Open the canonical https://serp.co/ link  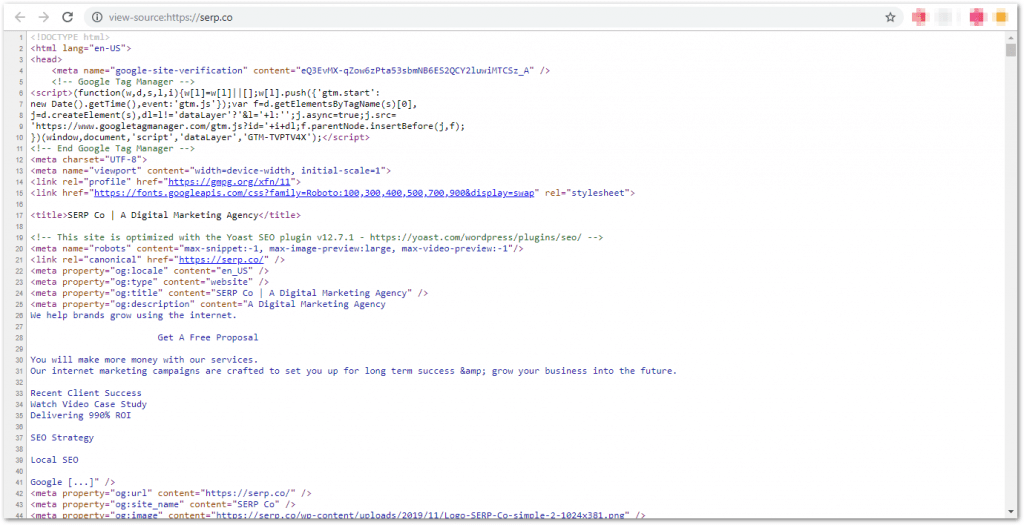click(x=221, y=259)
